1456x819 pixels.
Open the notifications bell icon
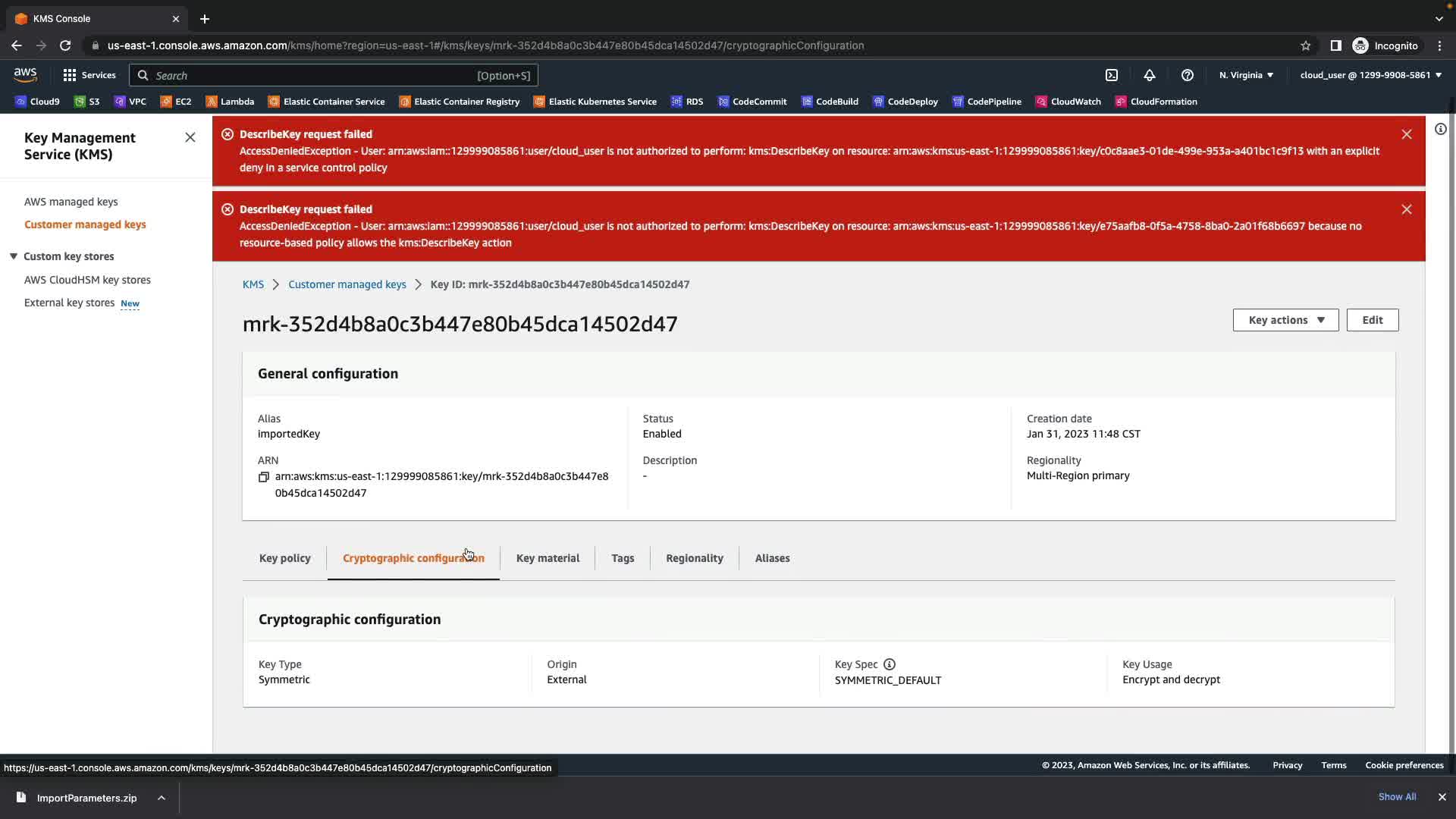pos(1150,75)
